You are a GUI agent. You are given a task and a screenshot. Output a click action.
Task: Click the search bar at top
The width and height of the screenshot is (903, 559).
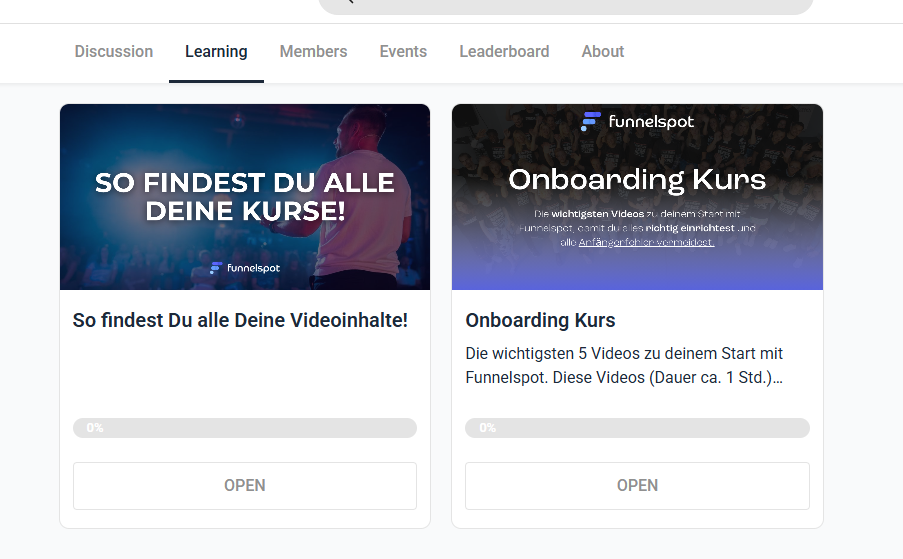[566, 6]
